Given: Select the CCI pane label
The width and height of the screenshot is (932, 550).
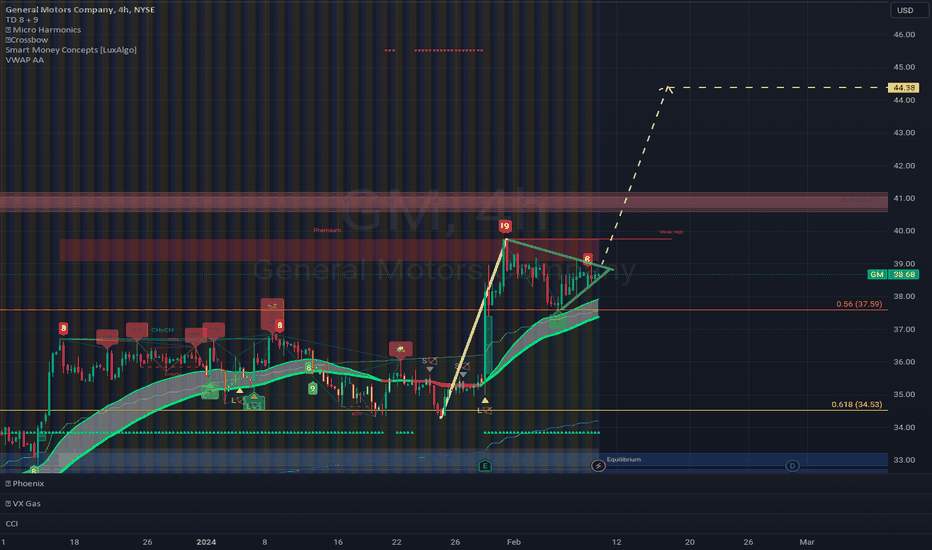Looking at the screenshot, I should point(12,524).
